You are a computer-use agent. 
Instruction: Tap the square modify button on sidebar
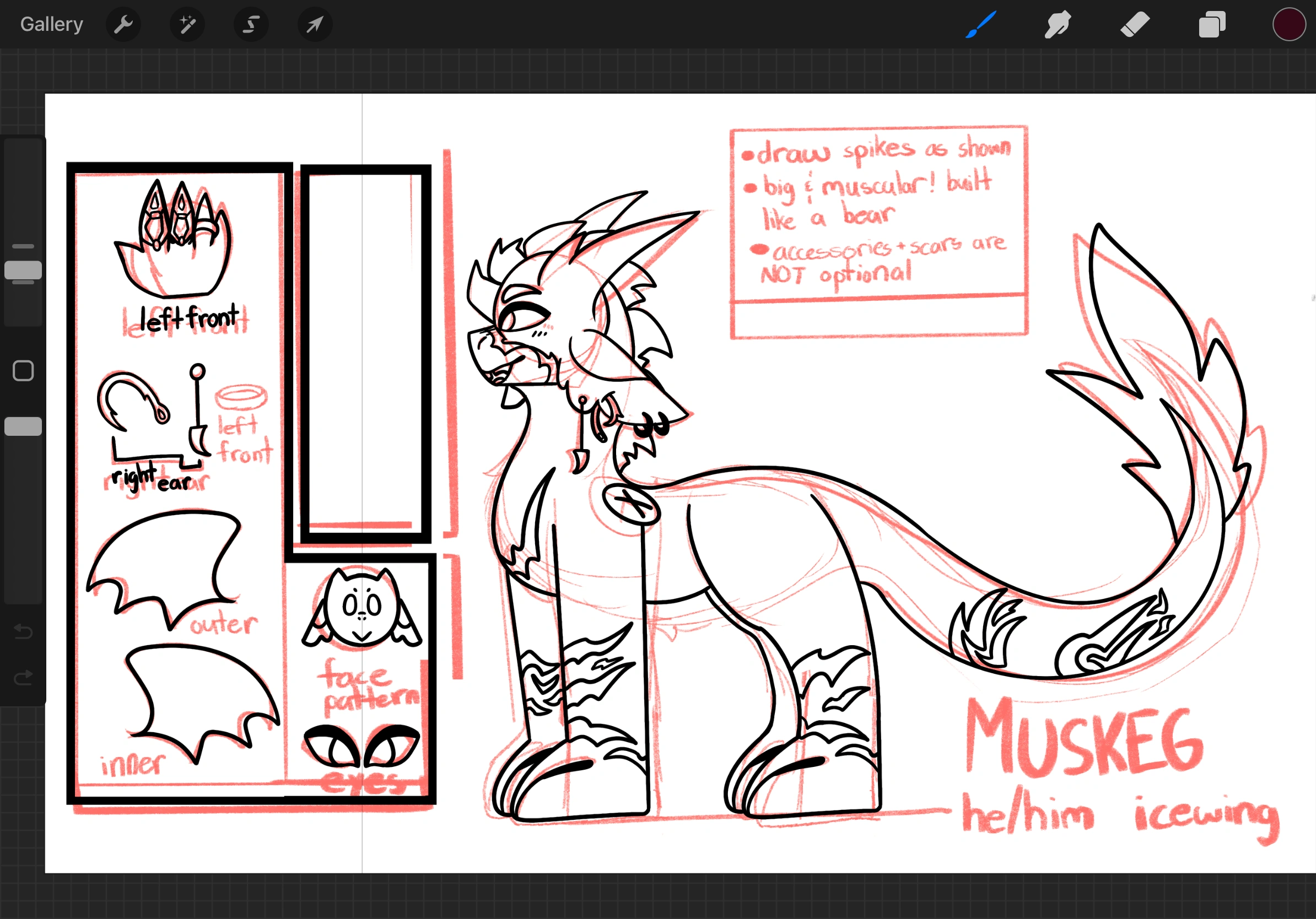tap(23, 371)
